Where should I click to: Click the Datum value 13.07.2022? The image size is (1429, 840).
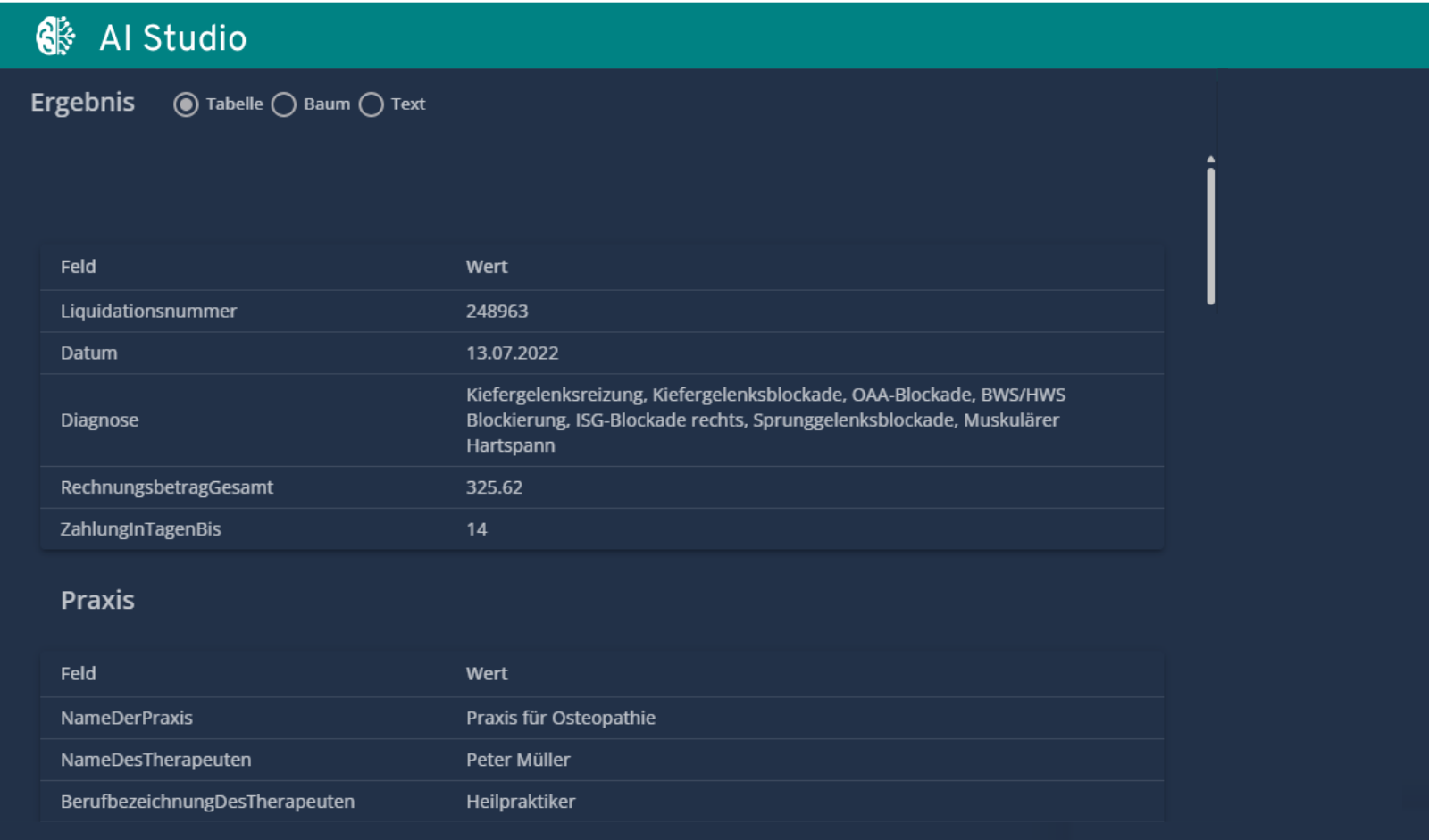[512, 353]
